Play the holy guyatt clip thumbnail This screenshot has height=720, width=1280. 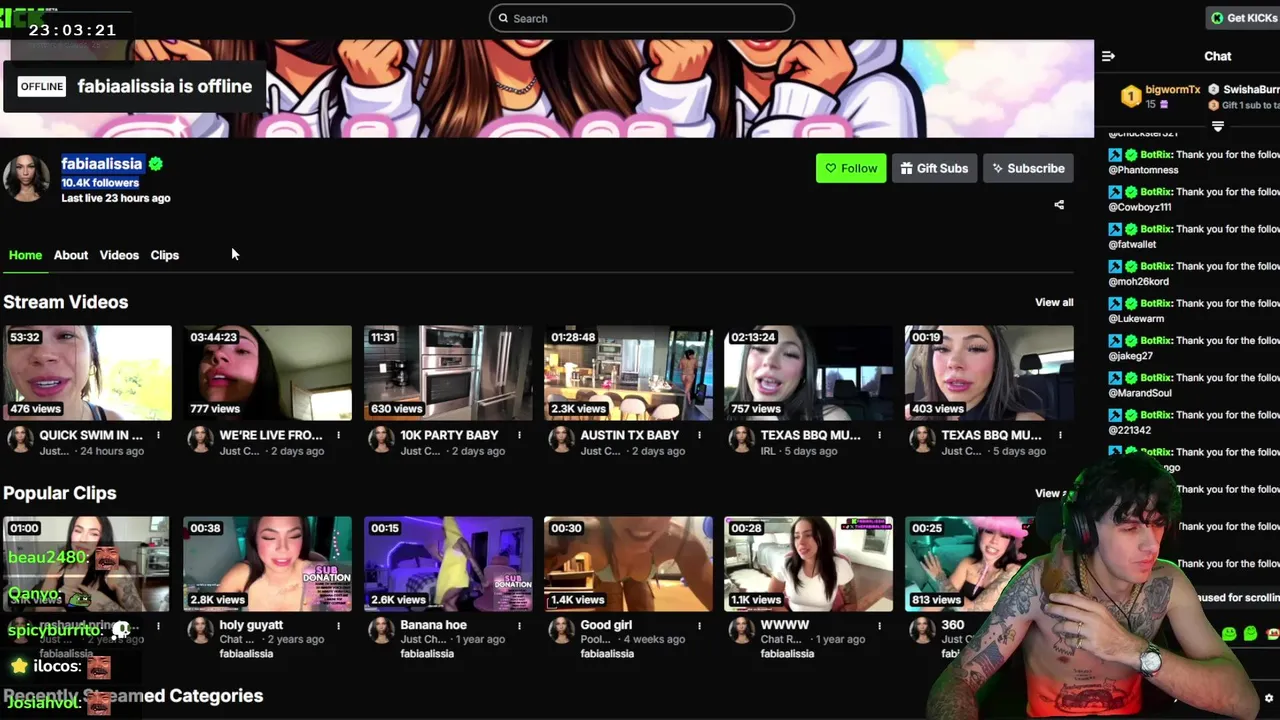click(267, 564)
